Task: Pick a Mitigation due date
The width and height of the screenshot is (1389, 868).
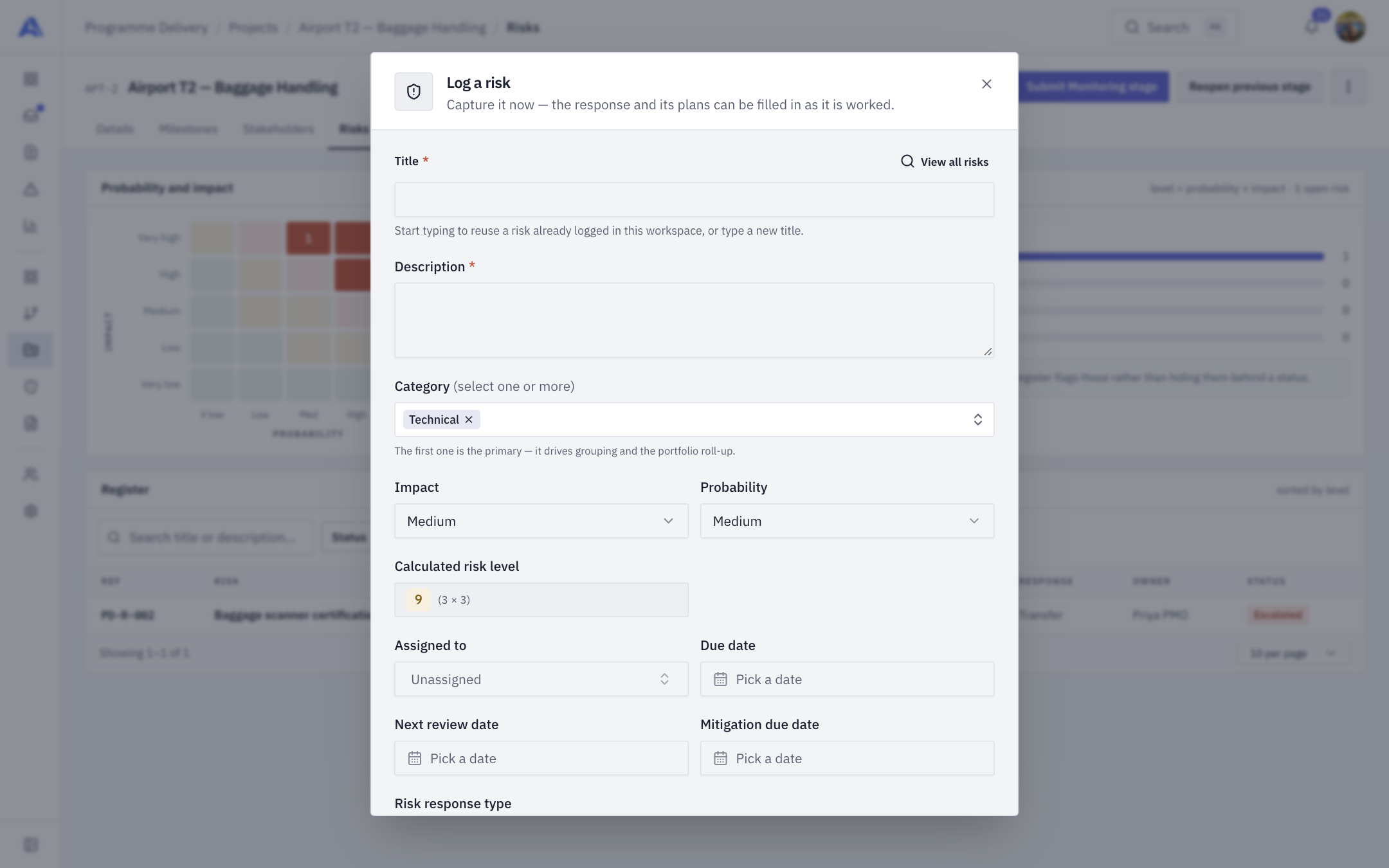Action: (x=847, y=758)
